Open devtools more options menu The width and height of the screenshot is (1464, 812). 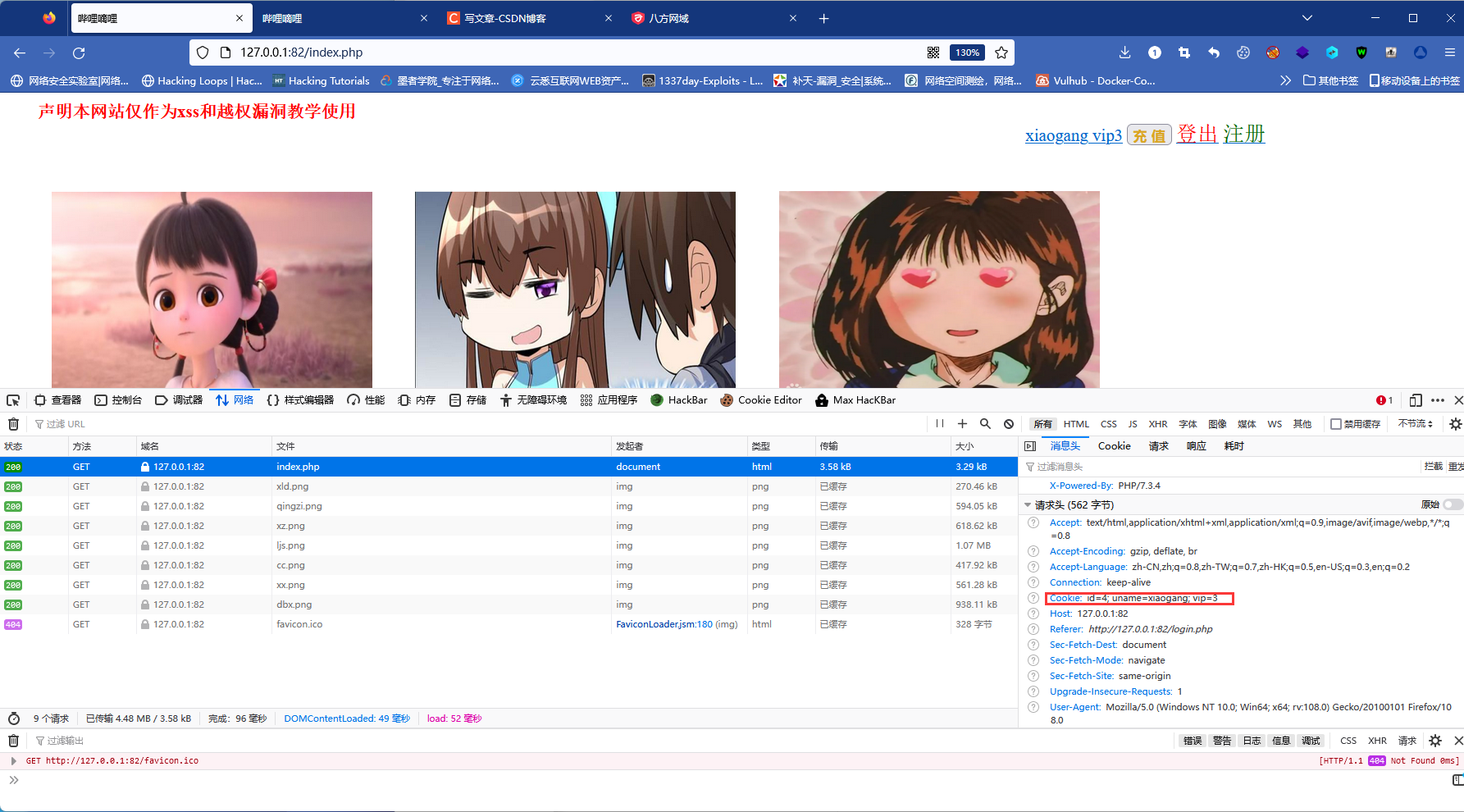pos(1438,400)
